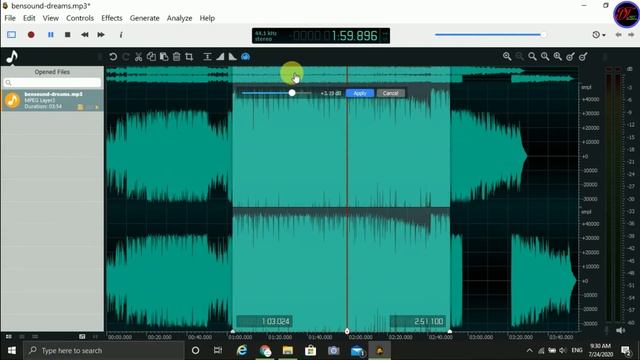Open the File menu
Screen dimensions: 640x360
pyautogui.click(x=10, y=18)
